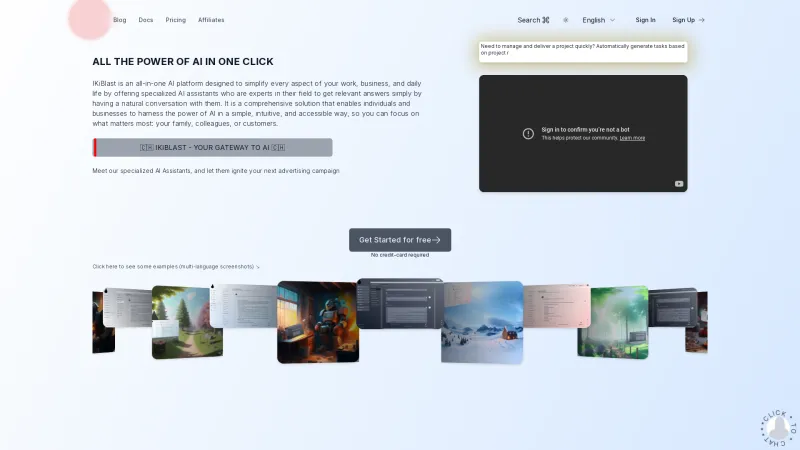
Task: Click Get Started for free button
Action: 400,240
